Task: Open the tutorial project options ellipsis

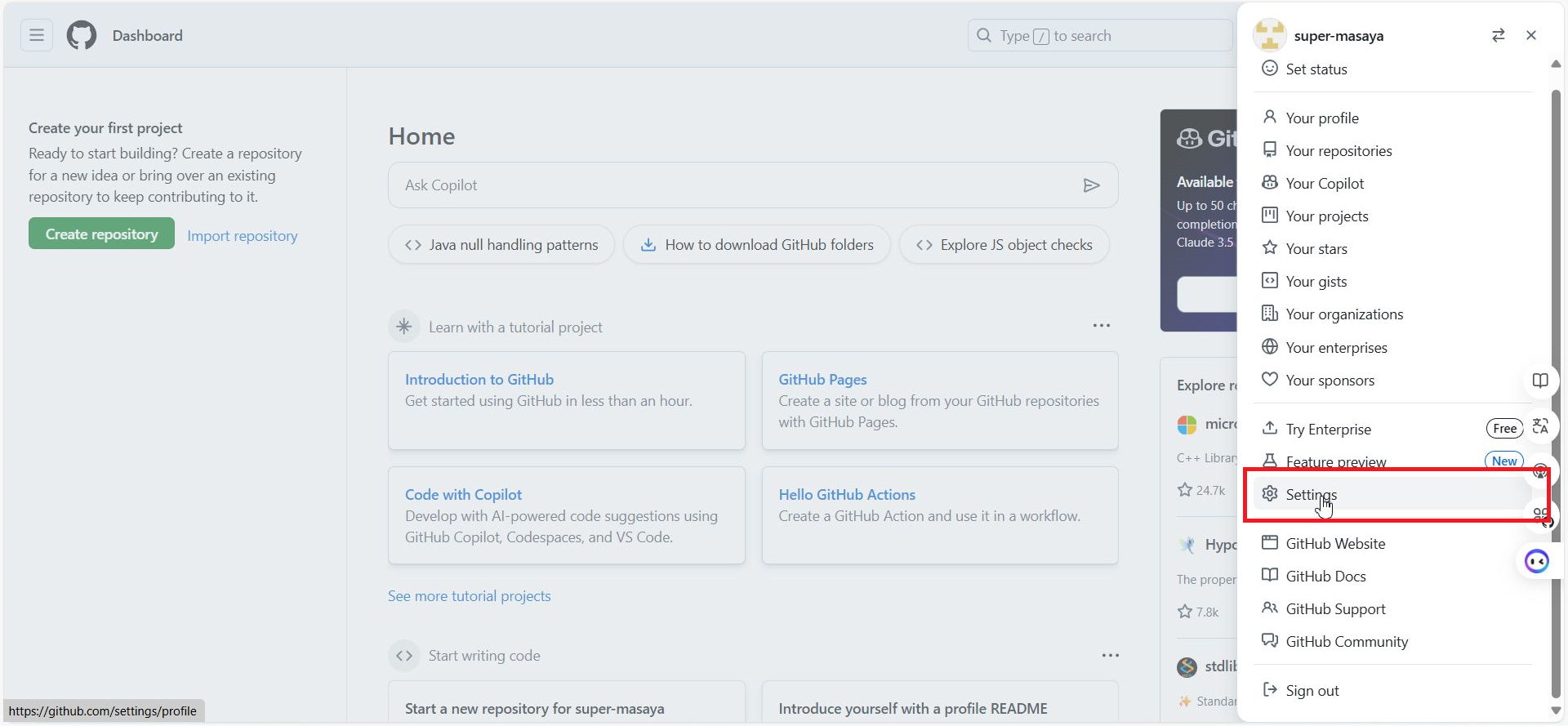Action: [1101, 326]
